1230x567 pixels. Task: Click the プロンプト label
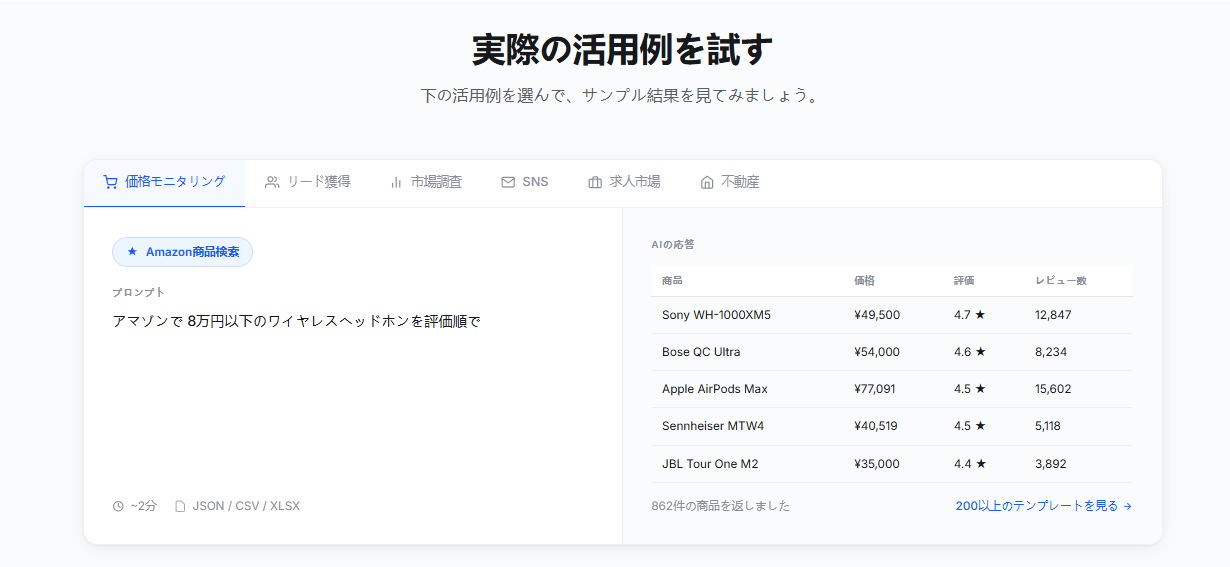point(139,292)
